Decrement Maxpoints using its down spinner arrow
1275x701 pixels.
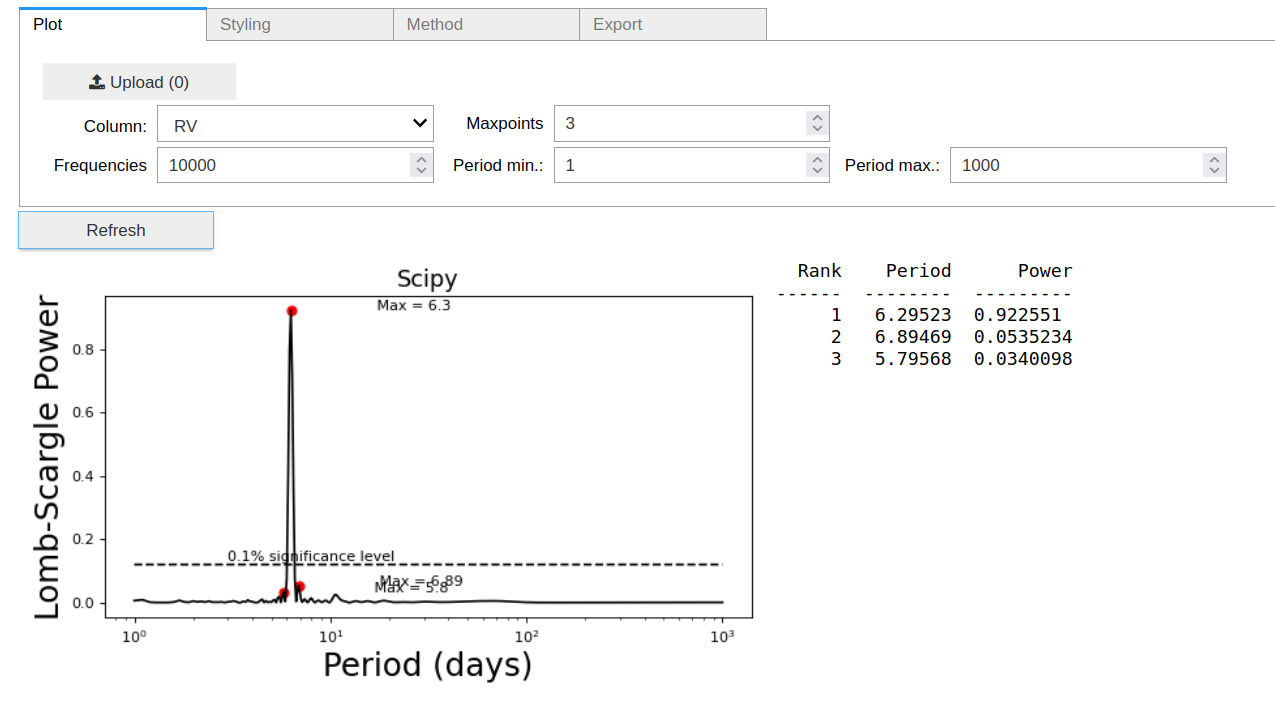pos(817,129)
